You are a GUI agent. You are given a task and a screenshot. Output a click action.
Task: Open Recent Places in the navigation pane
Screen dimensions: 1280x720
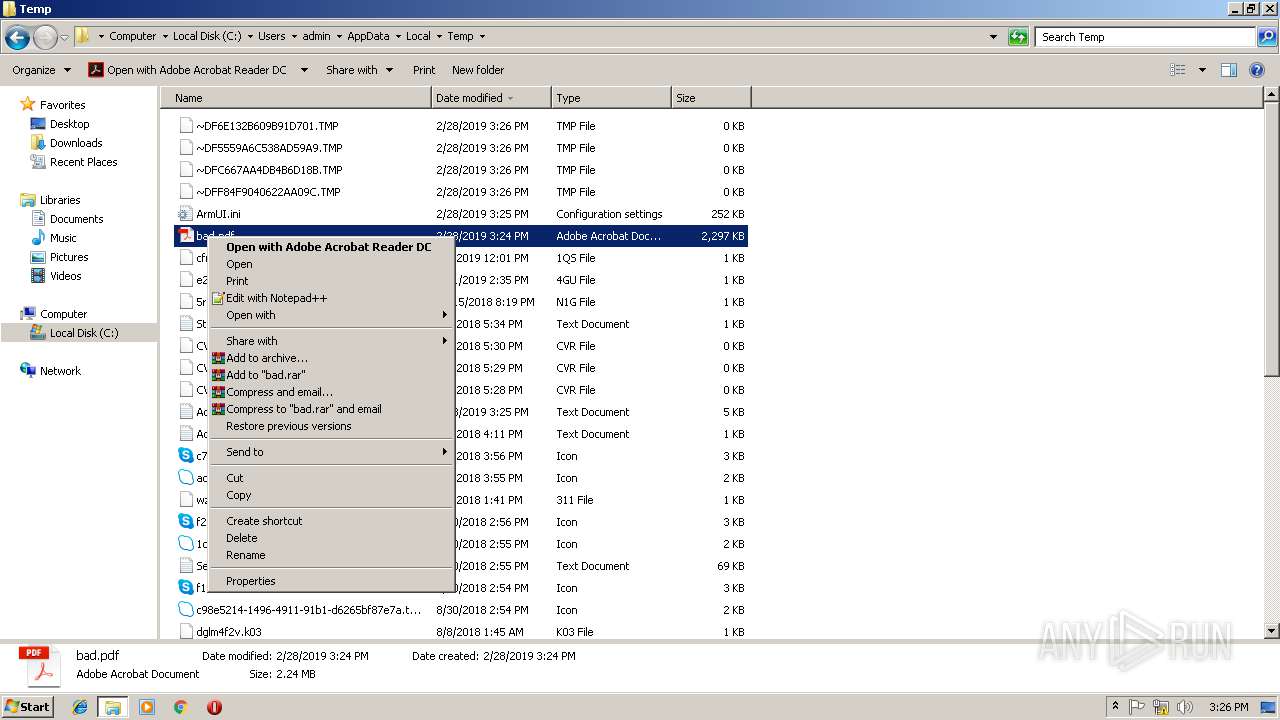pyautogui.click(x=83, y=162)
